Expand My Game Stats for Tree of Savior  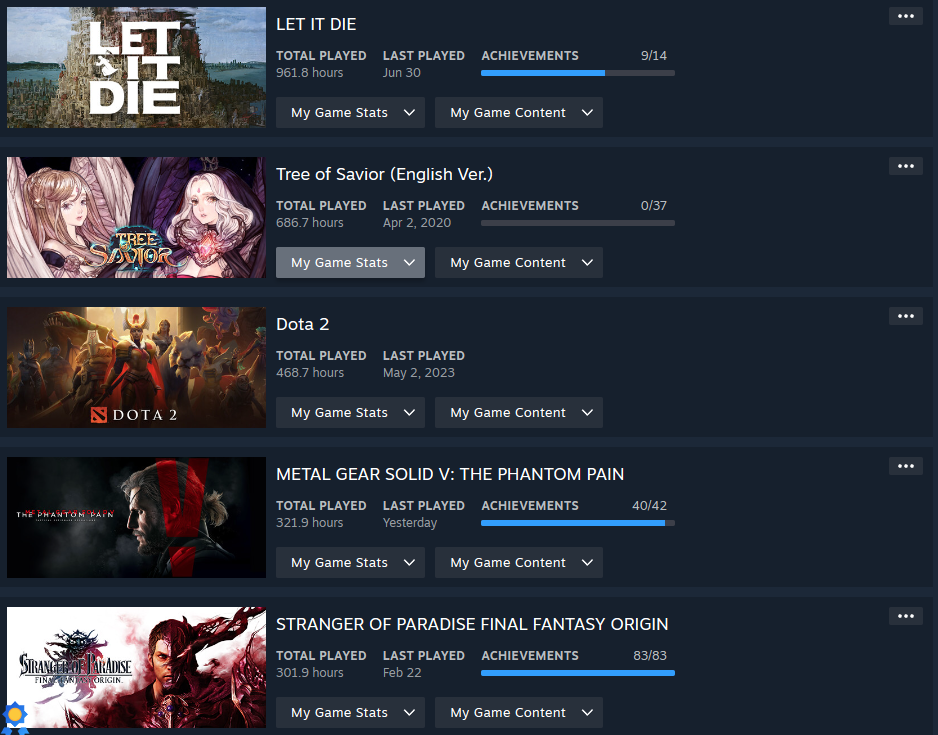(x=350, y=263)
